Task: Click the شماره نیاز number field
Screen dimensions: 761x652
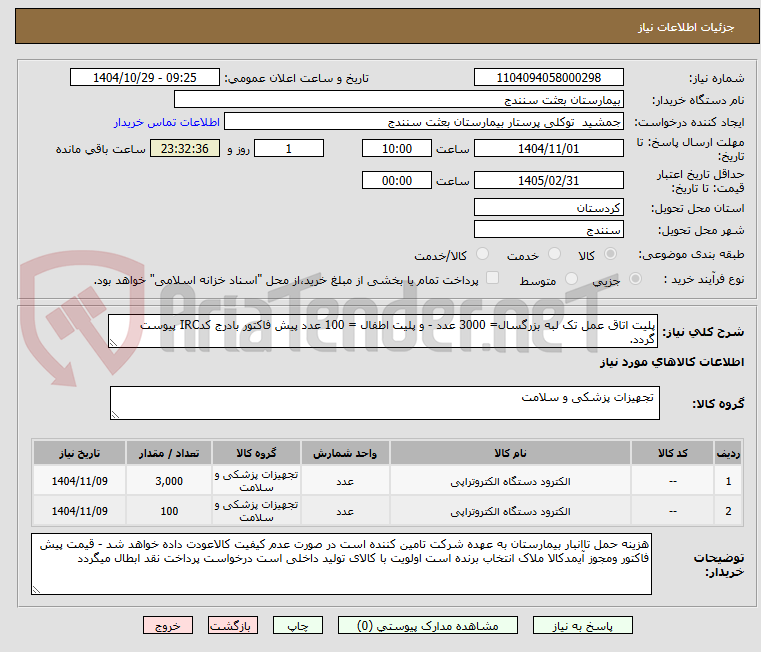Action: 548,77
